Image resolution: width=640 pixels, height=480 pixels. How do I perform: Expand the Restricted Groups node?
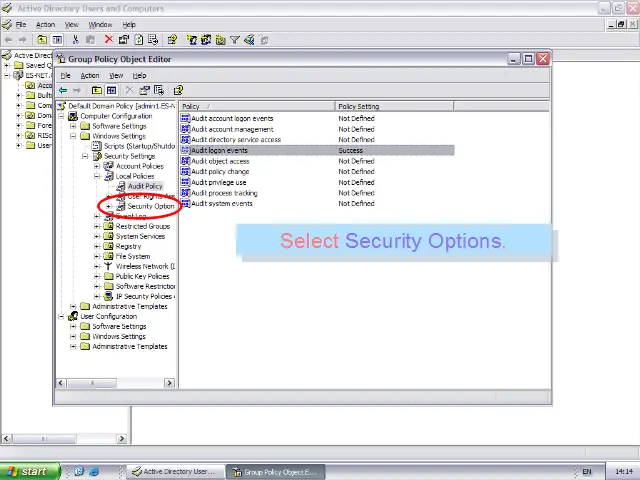[x=97, y=226]
